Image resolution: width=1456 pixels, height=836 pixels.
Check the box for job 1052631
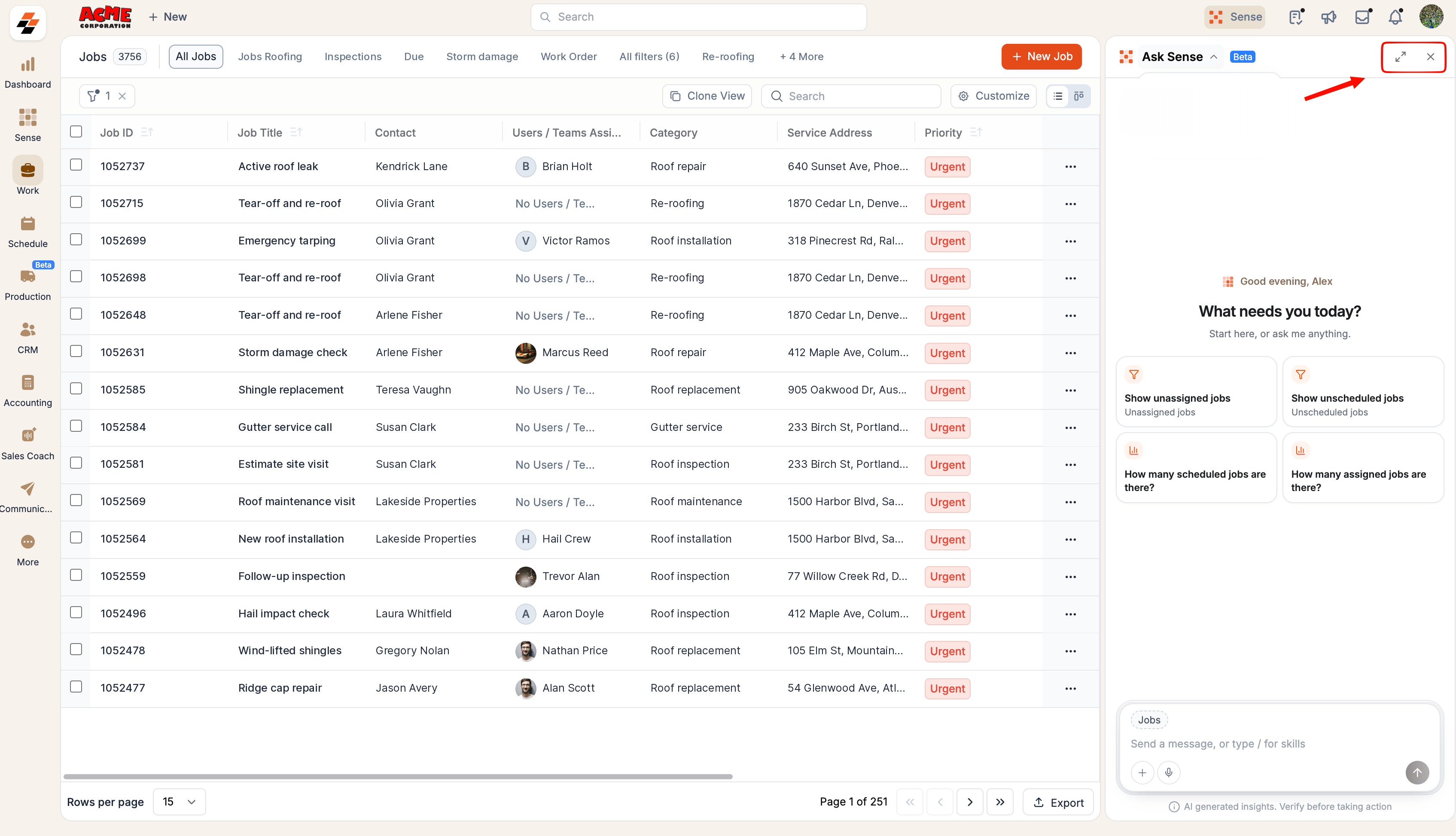coord(76,351)
